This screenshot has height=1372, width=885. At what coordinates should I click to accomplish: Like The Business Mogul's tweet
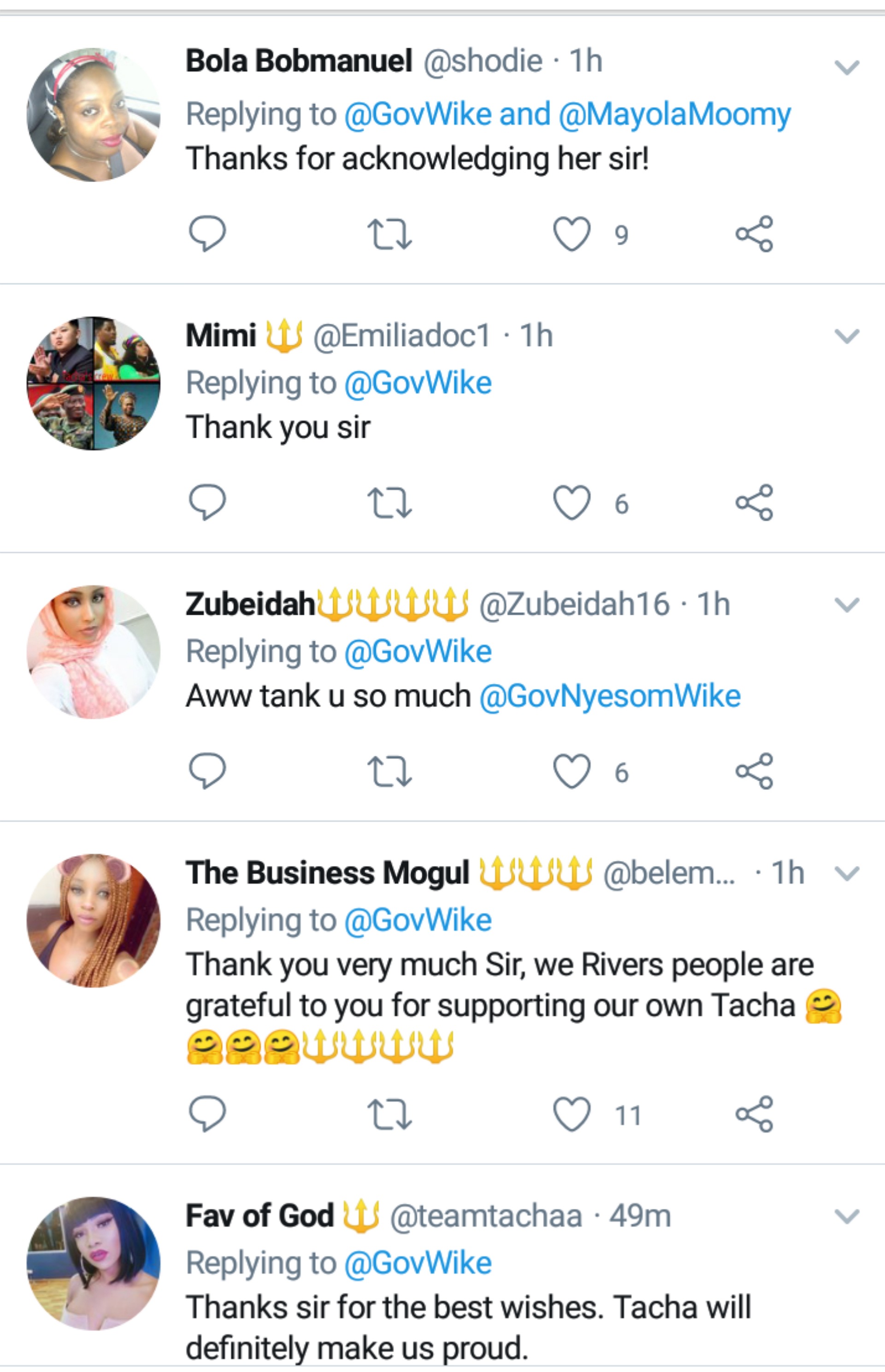572,1114
